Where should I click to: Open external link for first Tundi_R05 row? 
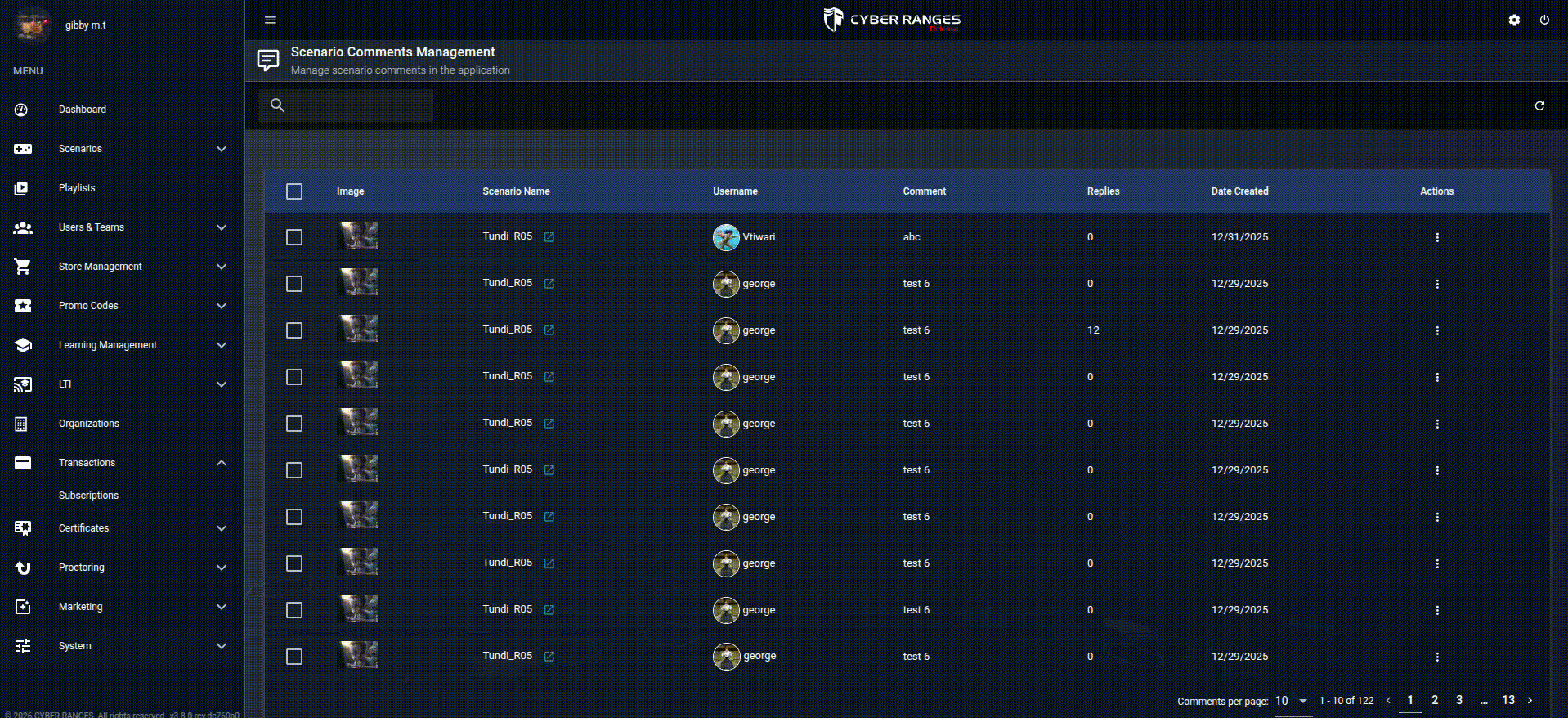[x=549, y=237]
